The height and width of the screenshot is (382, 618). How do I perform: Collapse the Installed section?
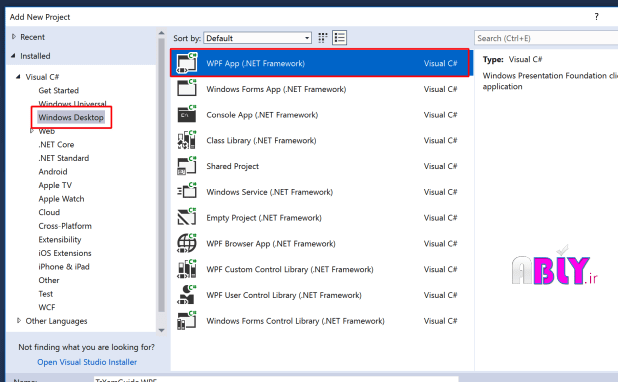(x=13, y=56)
